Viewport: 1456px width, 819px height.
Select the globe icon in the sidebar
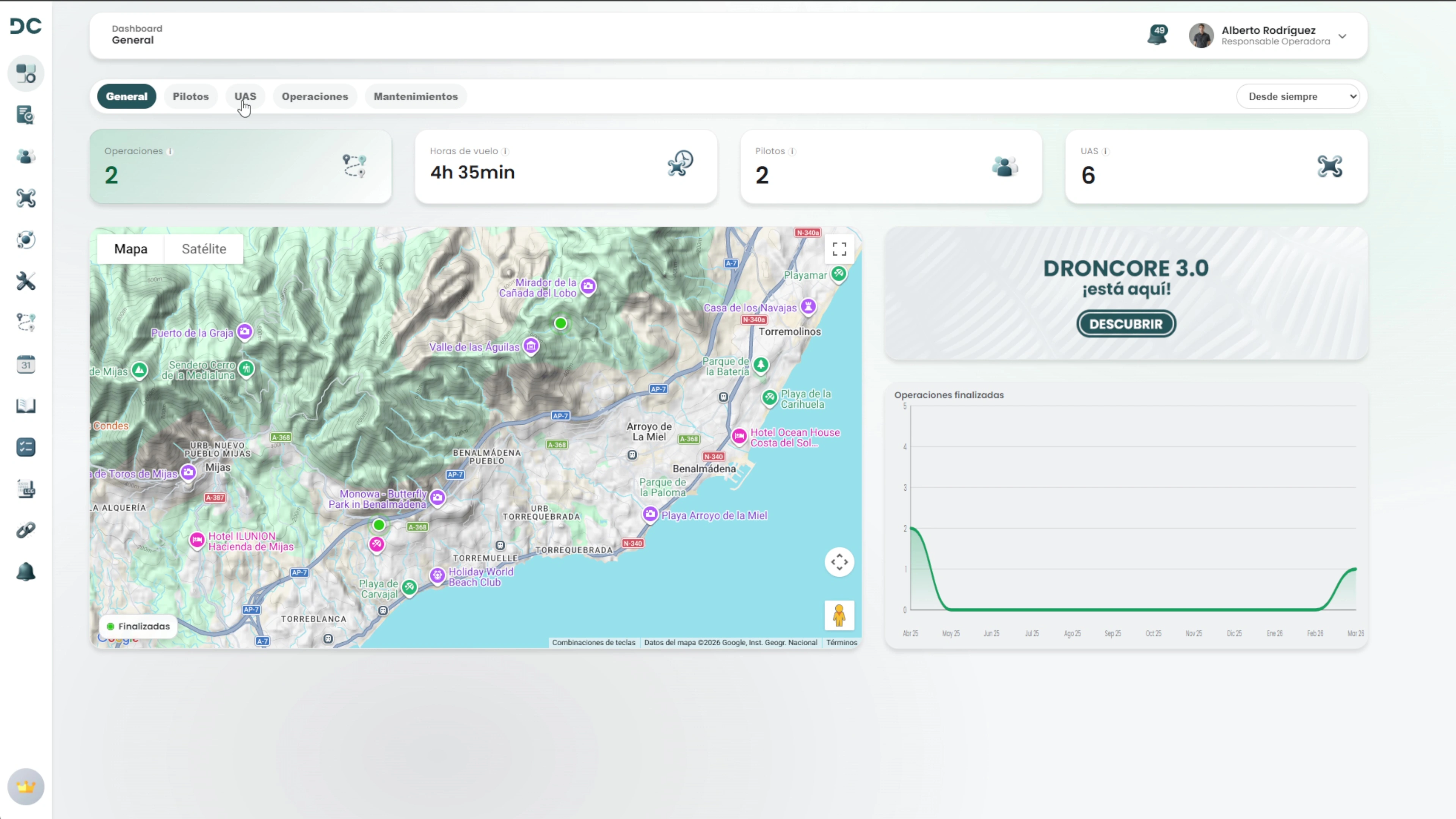(x=26, y=240)
